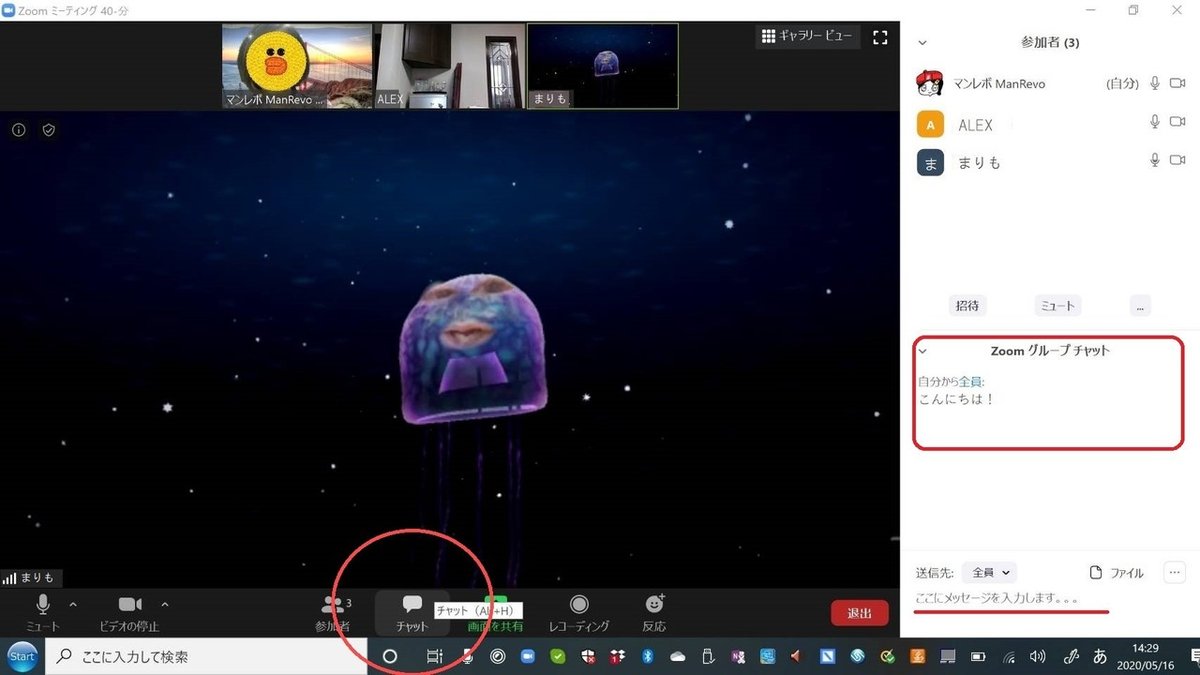1200x675 pixels.
Task: Start レコーディング recording
Action: click(579, 613)
